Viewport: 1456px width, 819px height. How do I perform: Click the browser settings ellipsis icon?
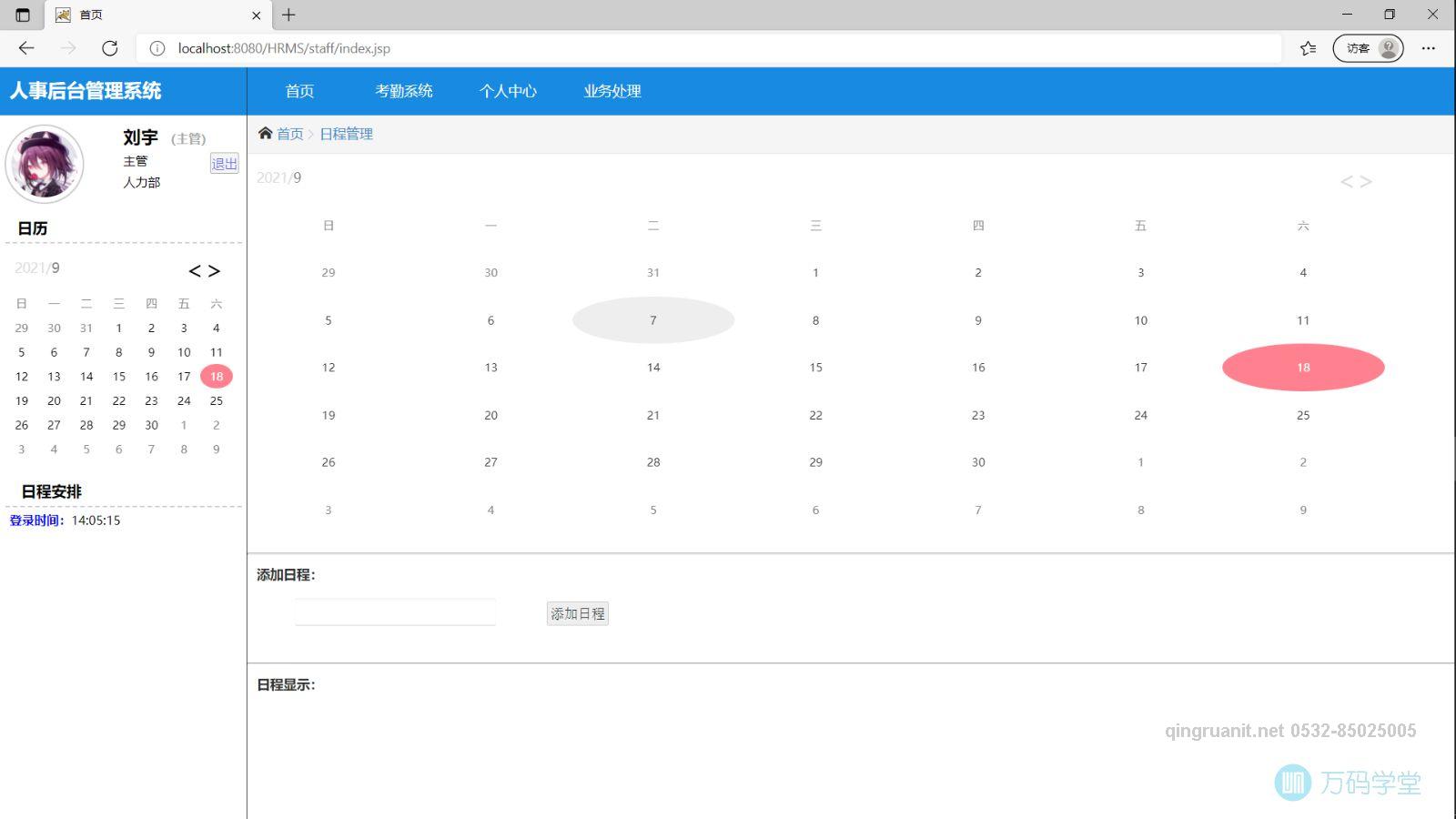1428,48
